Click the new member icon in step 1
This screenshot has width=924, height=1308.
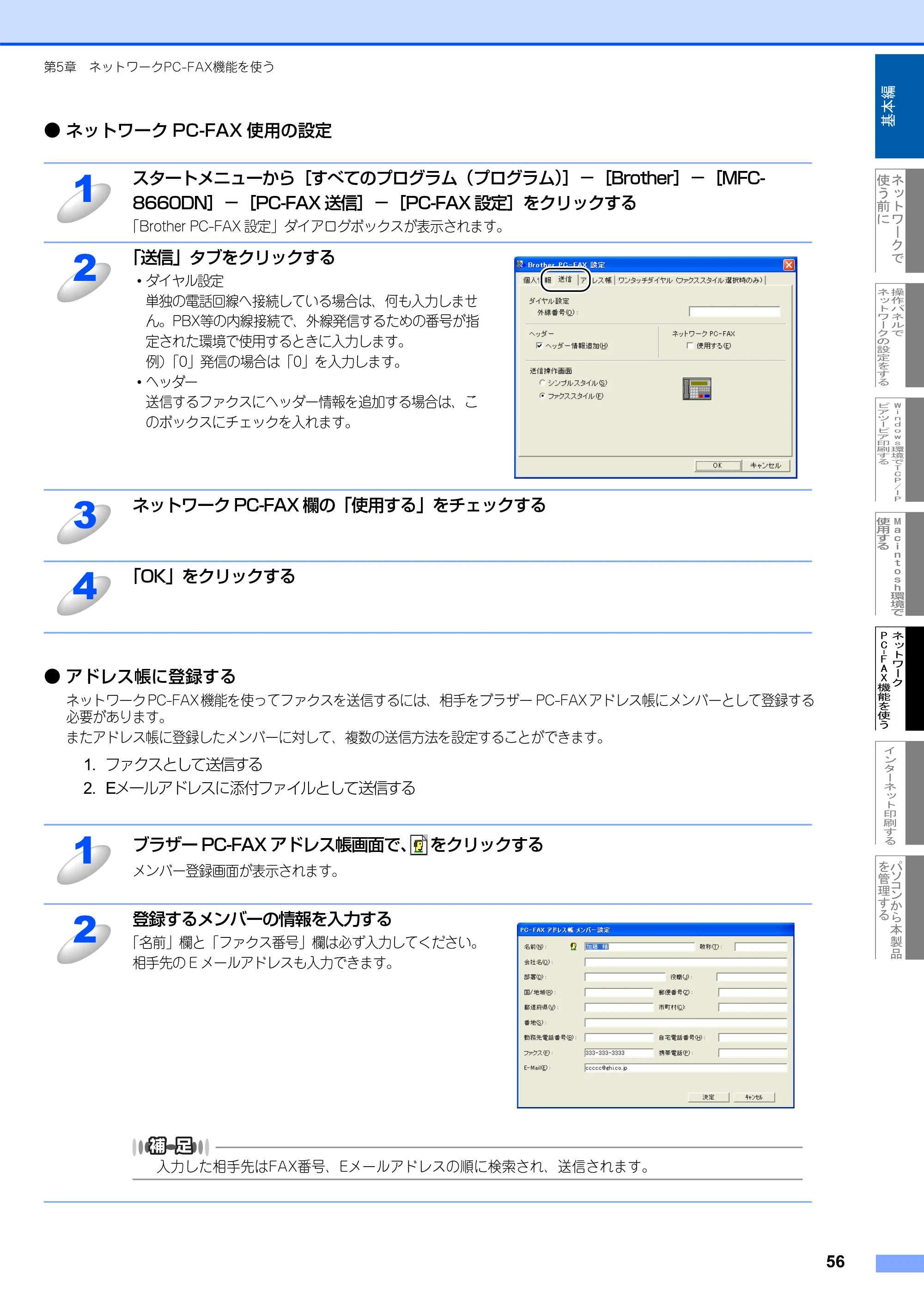click(419, 845)
